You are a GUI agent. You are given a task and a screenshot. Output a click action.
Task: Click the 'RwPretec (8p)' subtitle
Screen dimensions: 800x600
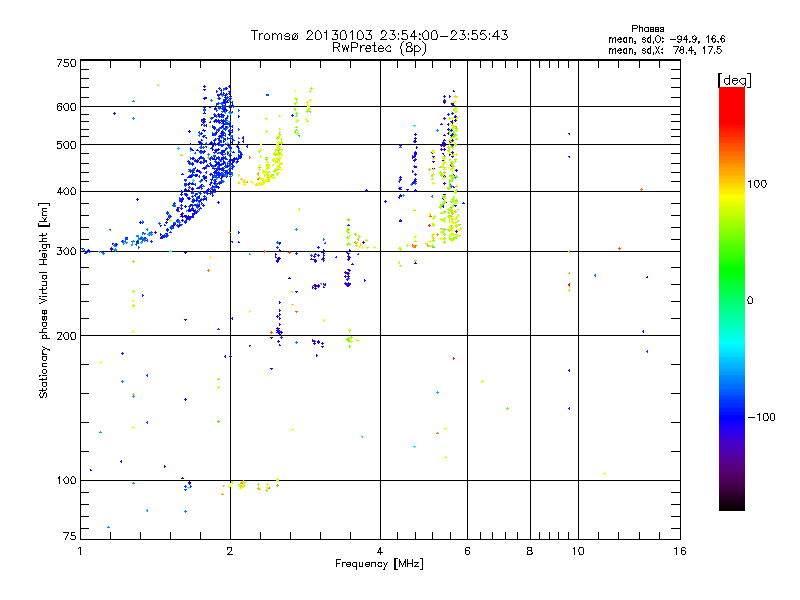(379, 48)
